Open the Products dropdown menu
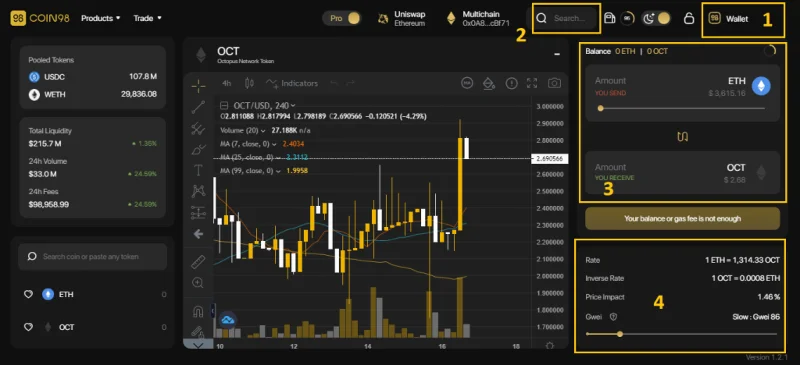 pyautogui.click(x=101, y=18)
